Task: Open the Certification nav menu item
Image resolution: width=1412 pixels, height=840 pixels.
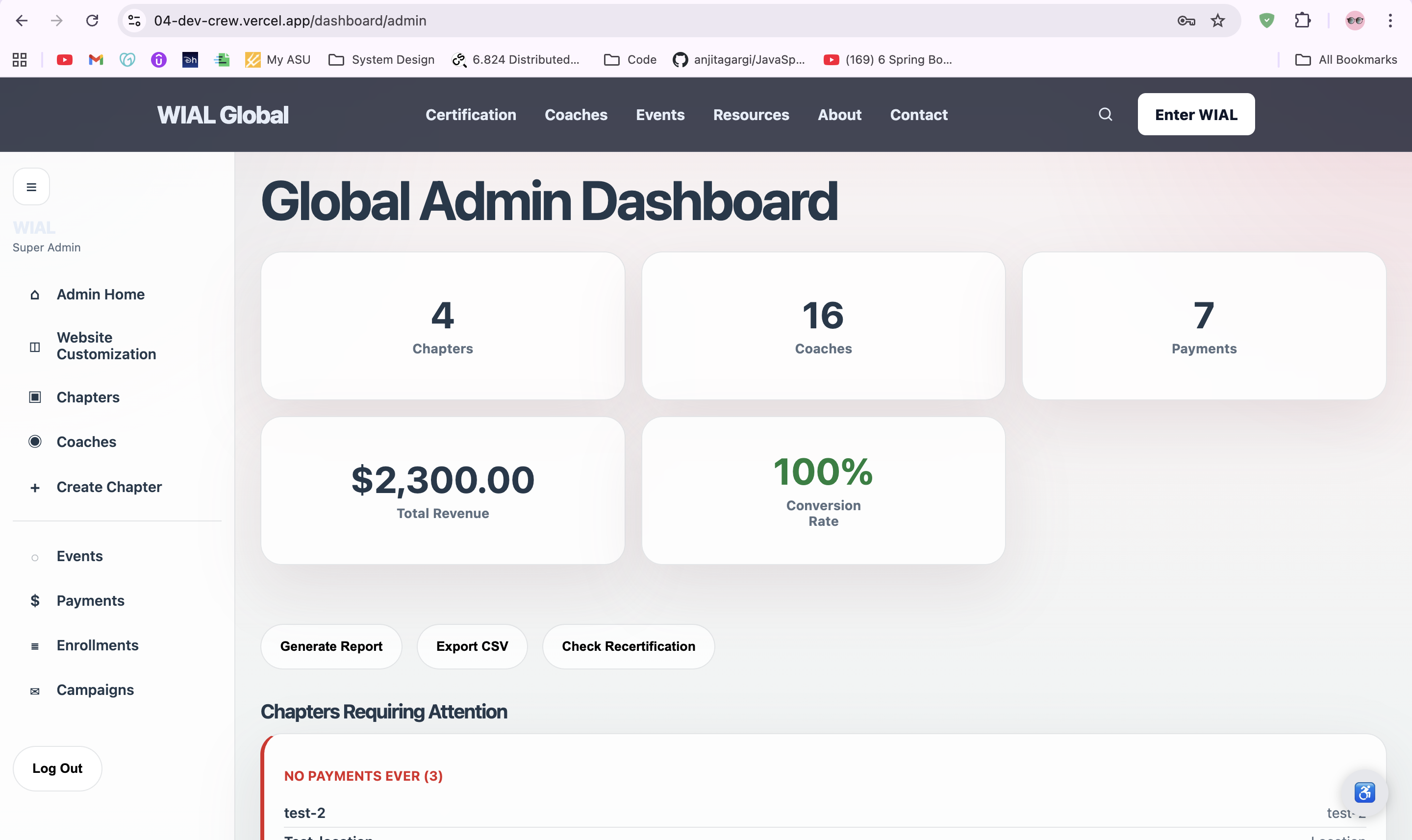Action: pyautogui.click(x=471, y=114)
